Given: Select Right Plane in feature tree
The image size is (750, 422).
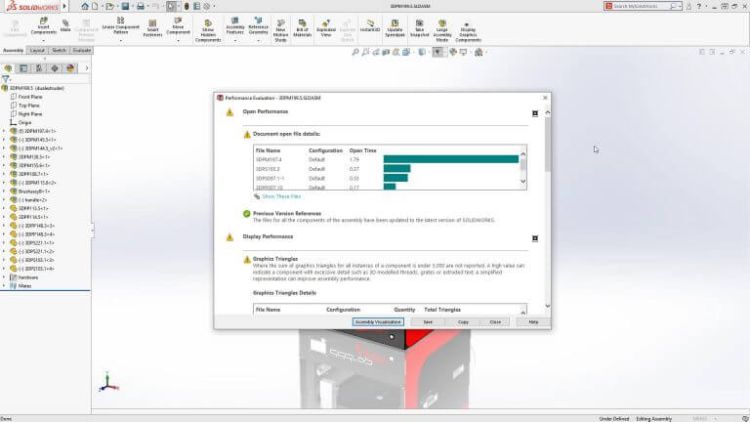Looking at the screenshot, I should (x=30, y=114).
